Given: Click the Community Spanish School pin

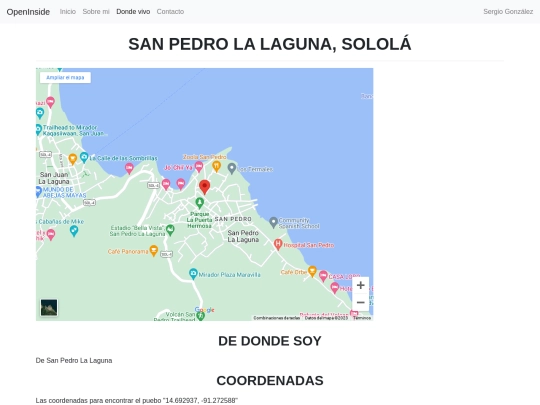Looking at the screenshot, I should pyautogui.click(x=273, y=222).
